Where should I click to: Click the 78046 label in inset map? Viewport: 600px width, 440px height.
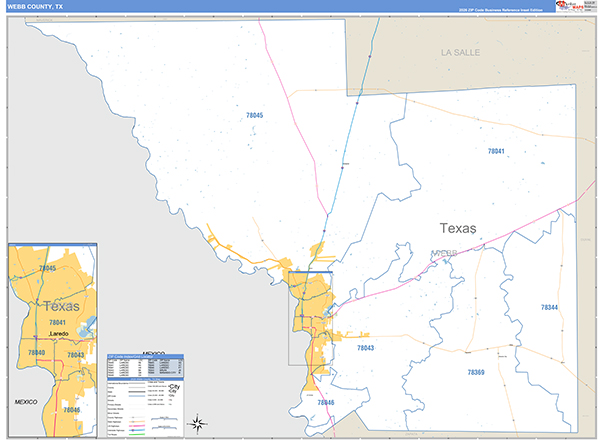click(71, 410)
